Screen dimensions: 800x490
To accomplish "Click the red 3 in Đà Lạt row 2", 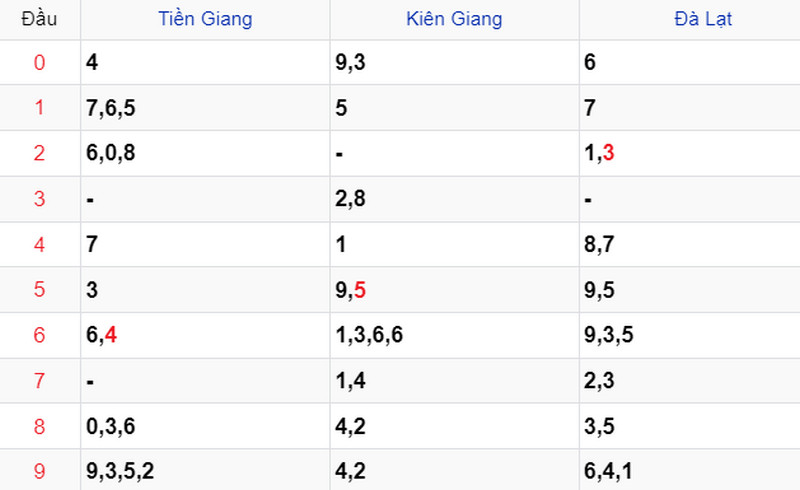I will [608, 153].
